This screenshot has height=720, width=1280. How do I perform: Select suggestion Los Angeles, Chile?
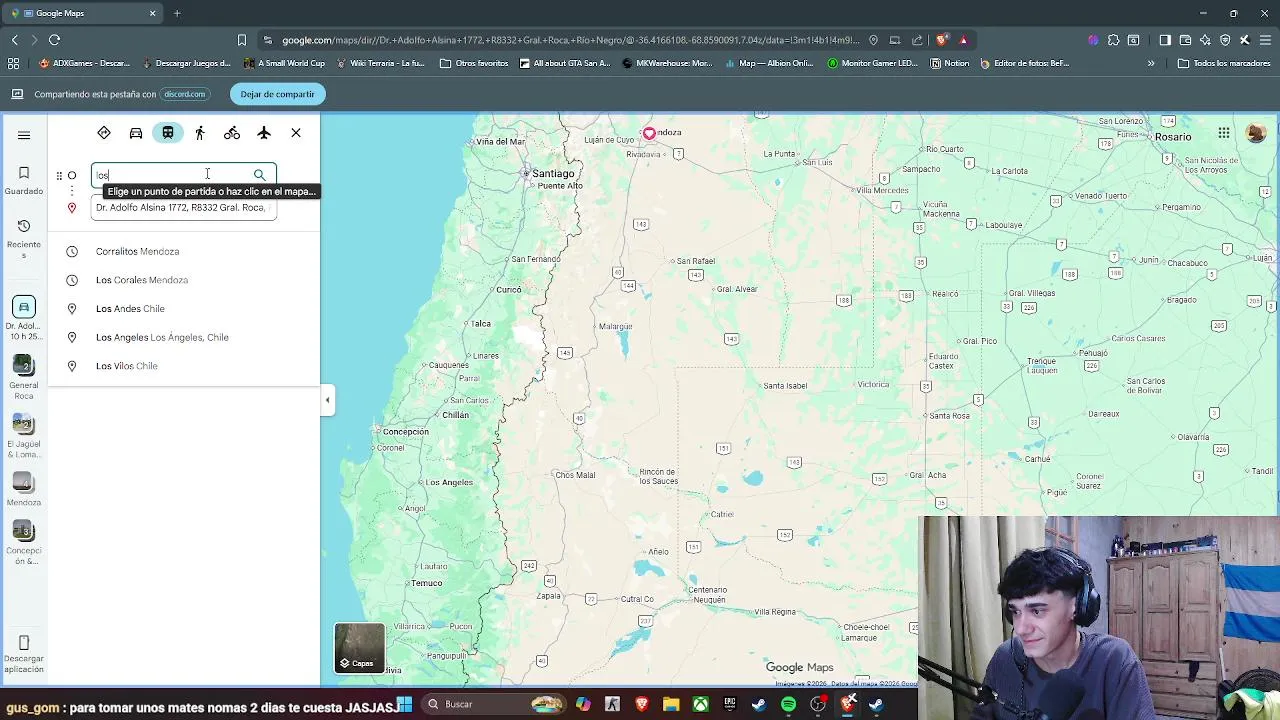click(x=184, y=338)
